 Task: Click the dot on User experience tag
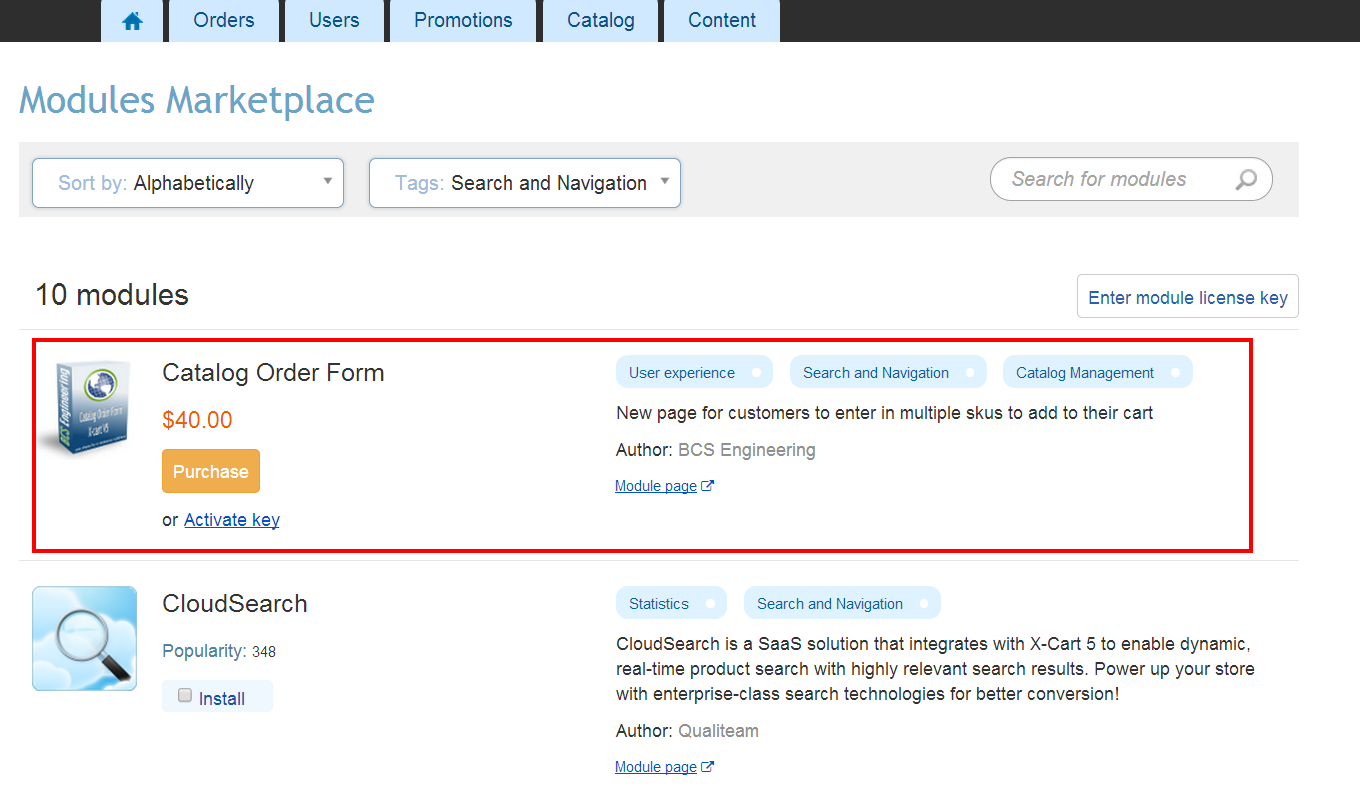pyautogui.click(x=757, y=373)
